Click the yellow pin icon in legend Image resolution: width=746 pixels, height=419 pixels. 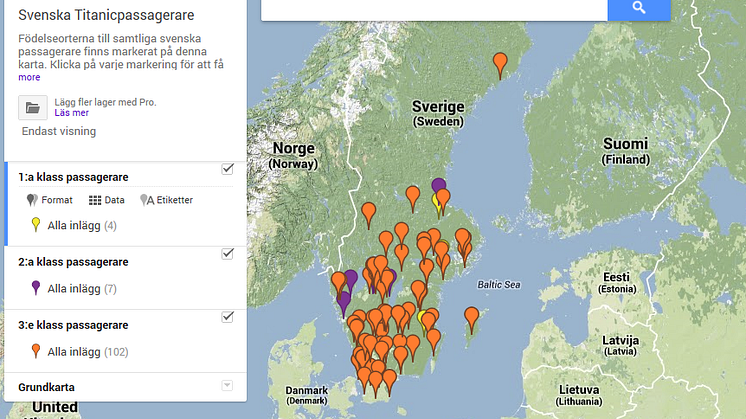click(x=35, y=226)
